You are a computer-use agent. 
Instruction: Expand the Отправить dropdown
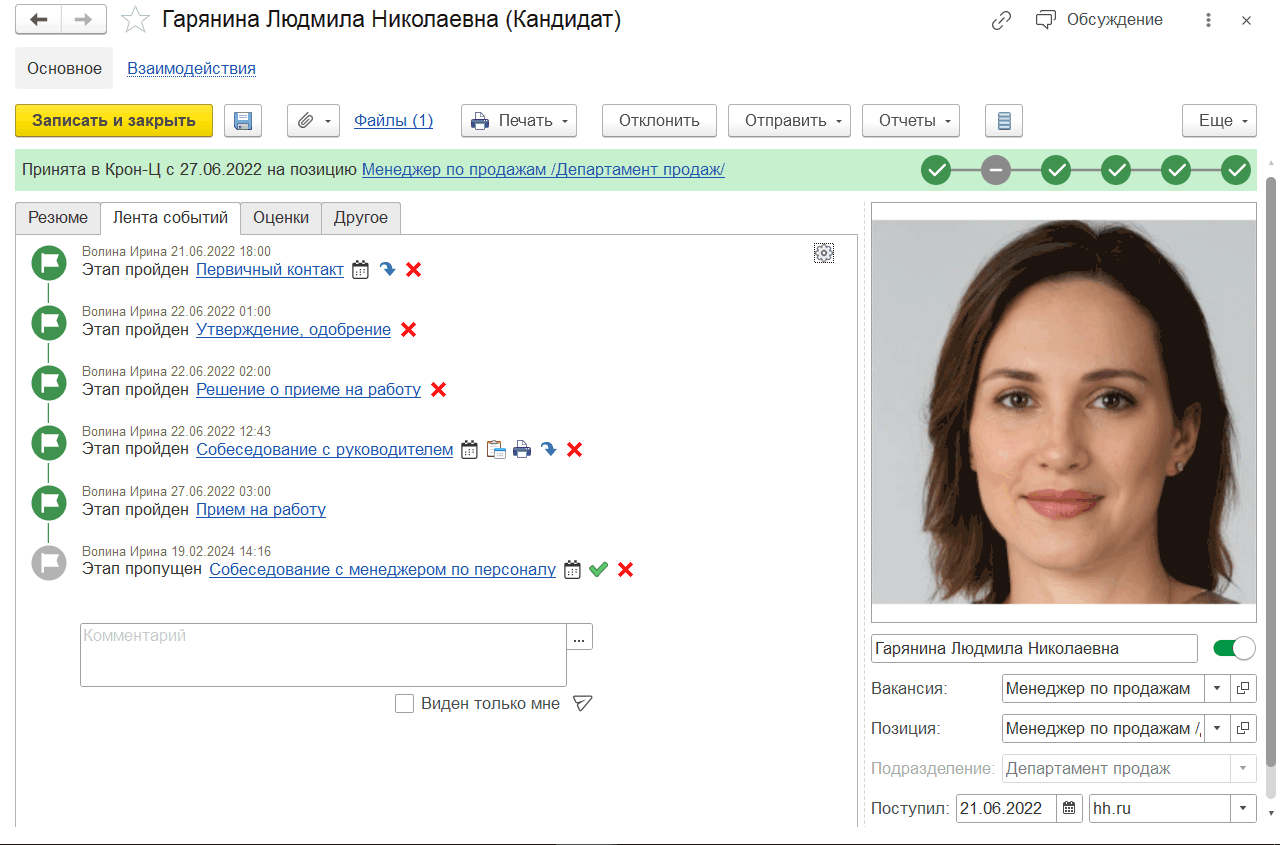tap(789, 121)
